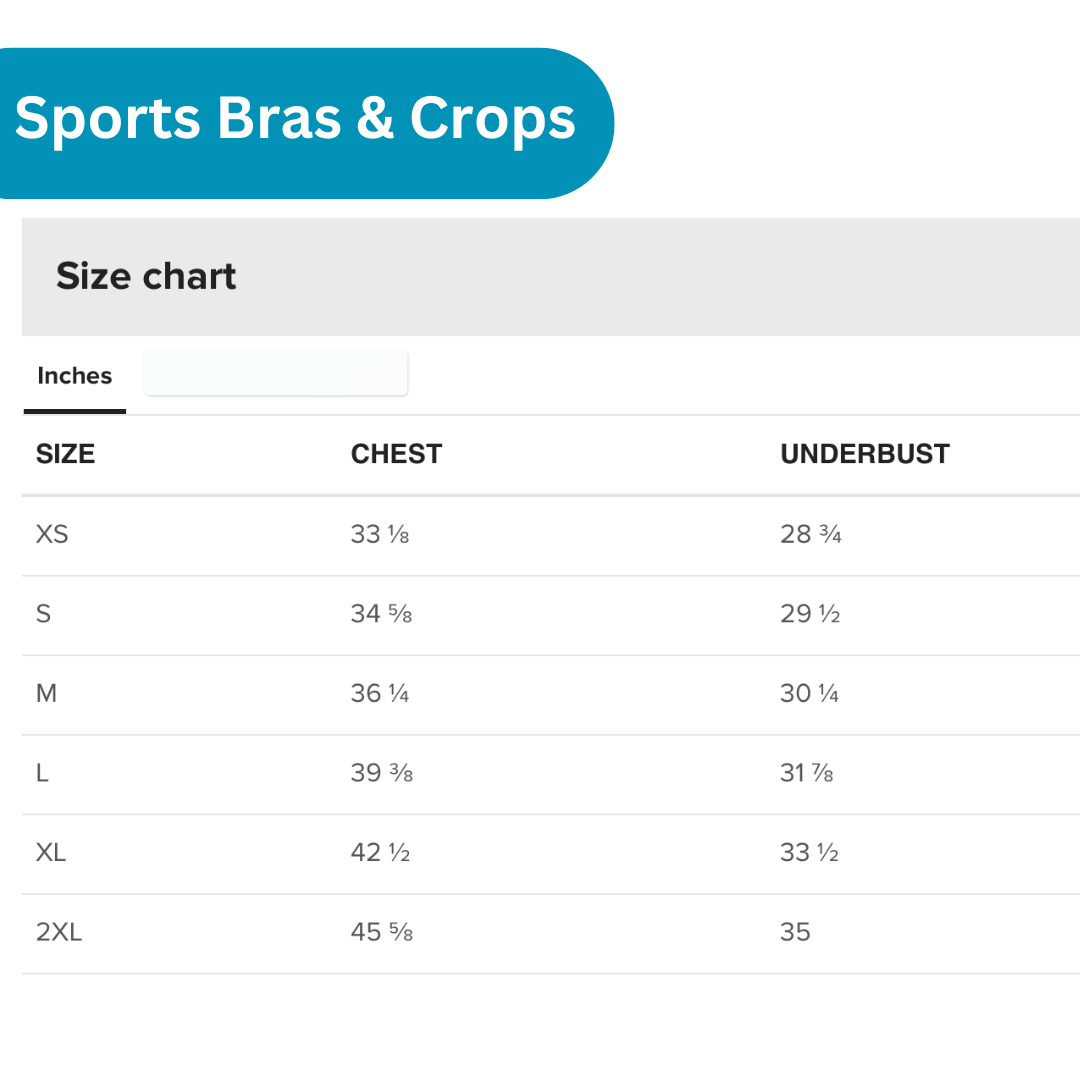Click the blank tab beside Inches

point(275,373)
